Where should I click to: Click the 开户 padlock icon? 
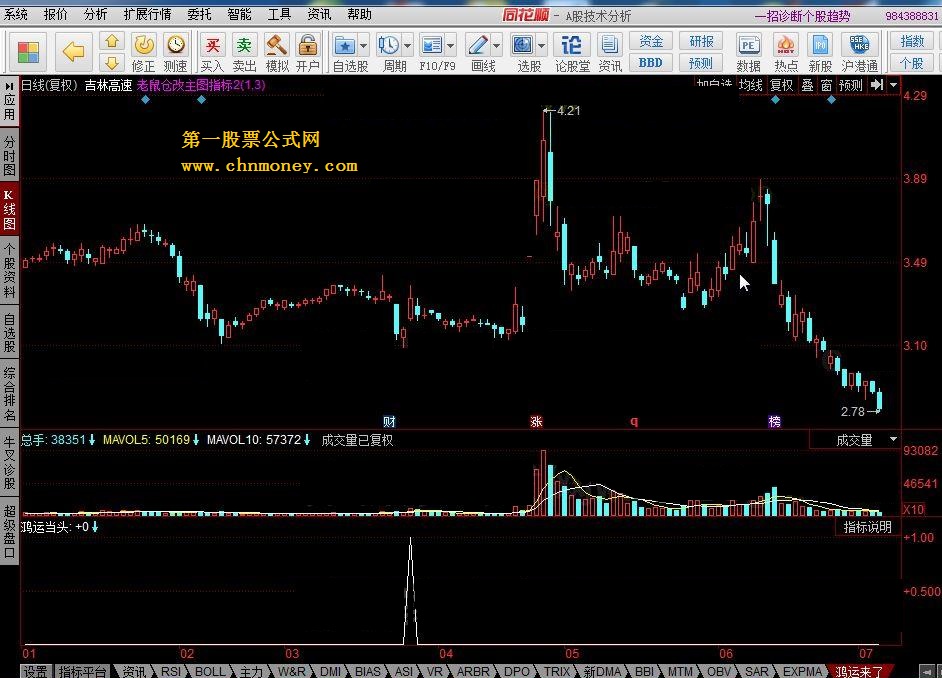pyautogui.click(x=308, y=44)
